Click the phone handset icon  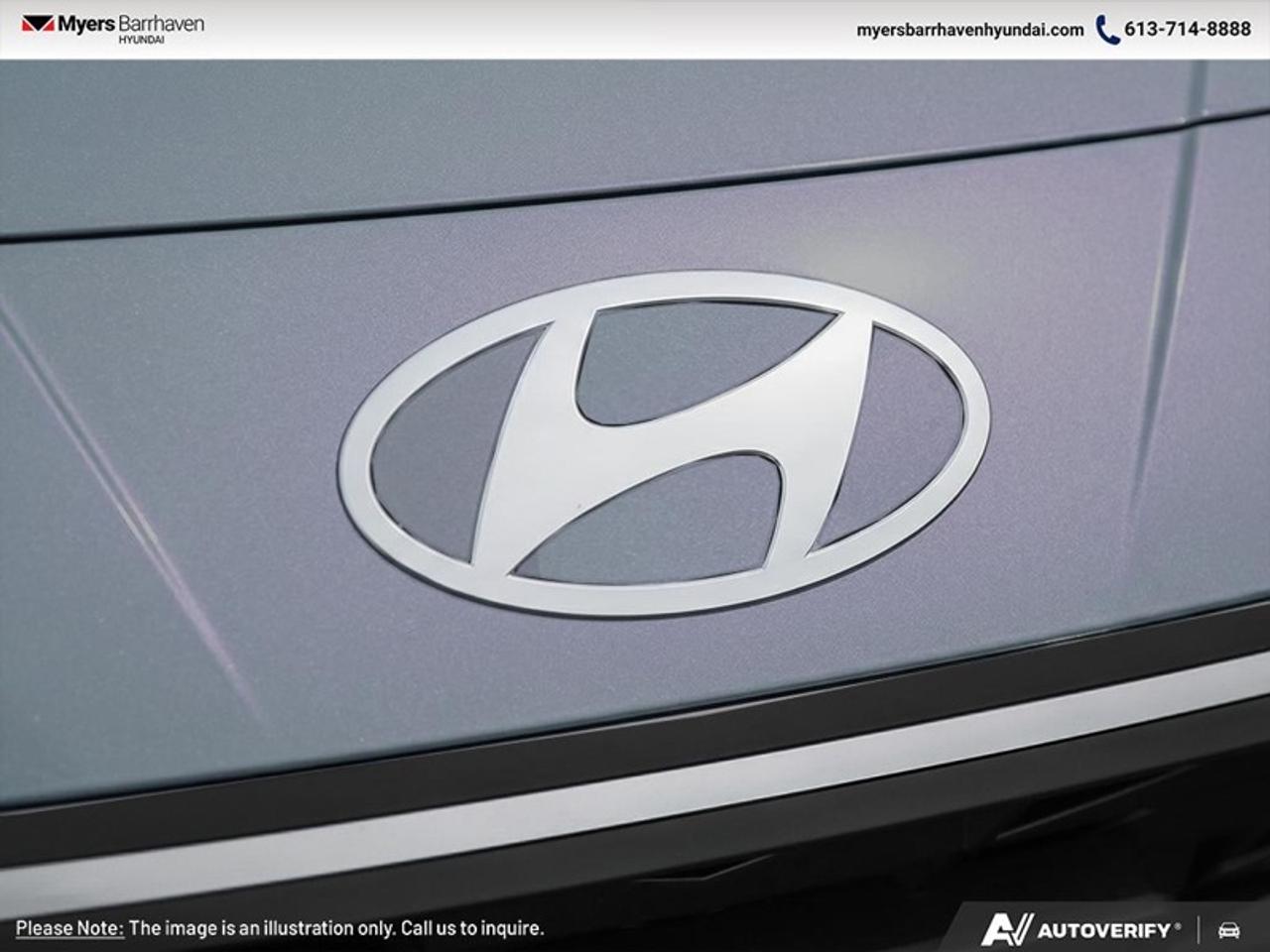coord(1107,30)
